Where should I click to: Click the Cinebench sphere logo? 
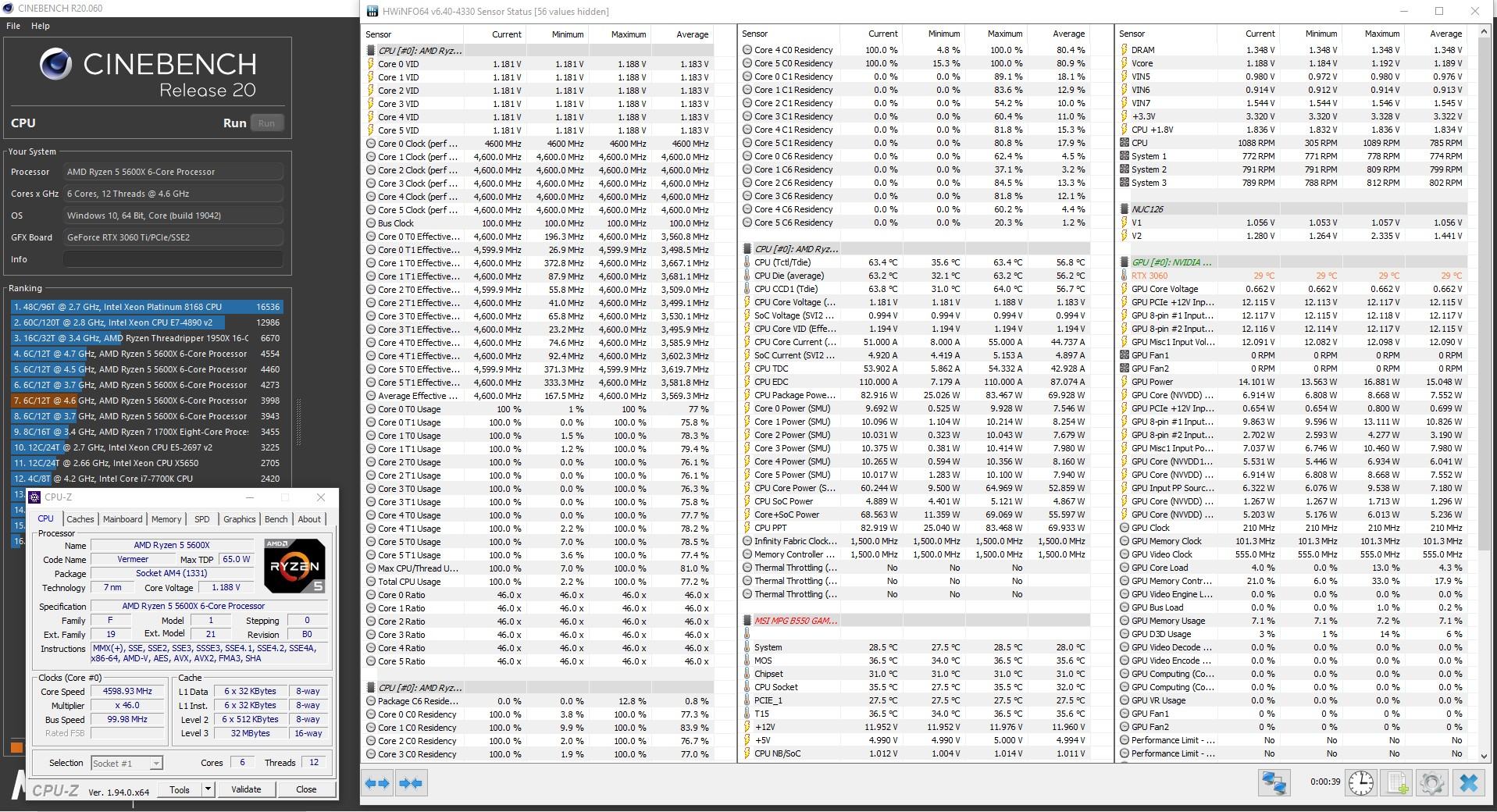tap(55, 64)
